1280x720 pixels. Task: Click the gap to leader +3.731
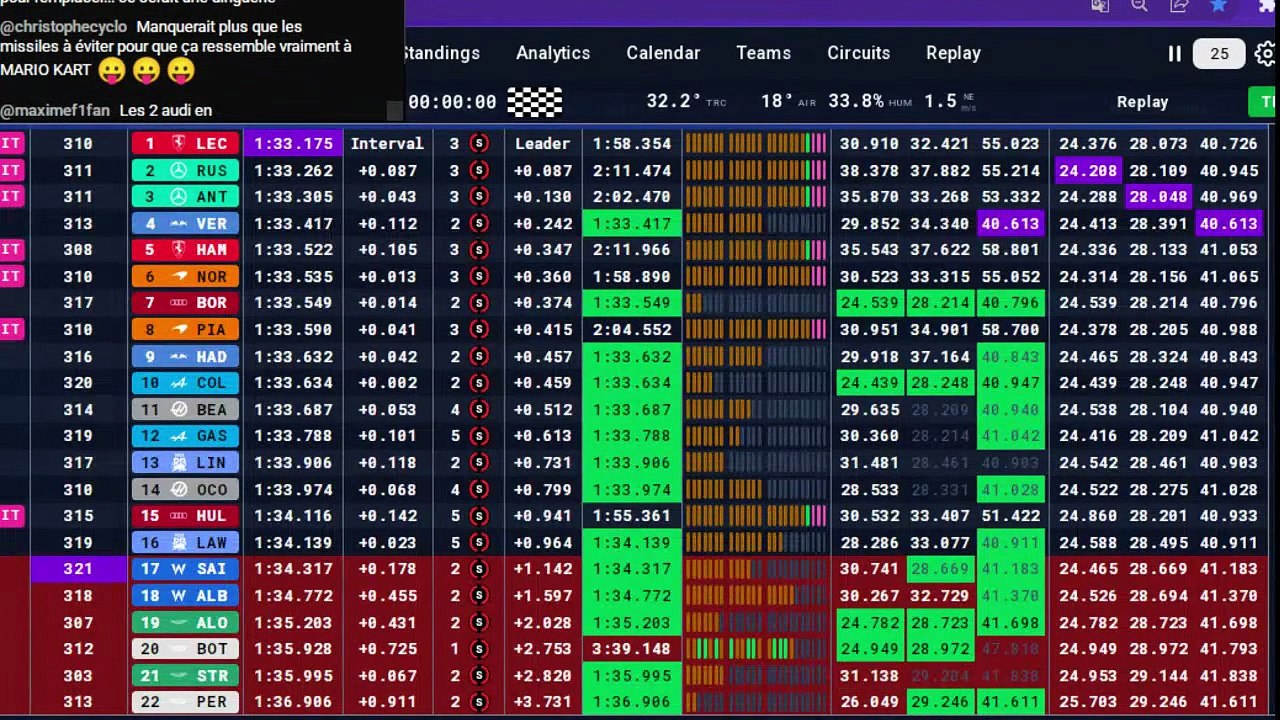click(543, 702)
